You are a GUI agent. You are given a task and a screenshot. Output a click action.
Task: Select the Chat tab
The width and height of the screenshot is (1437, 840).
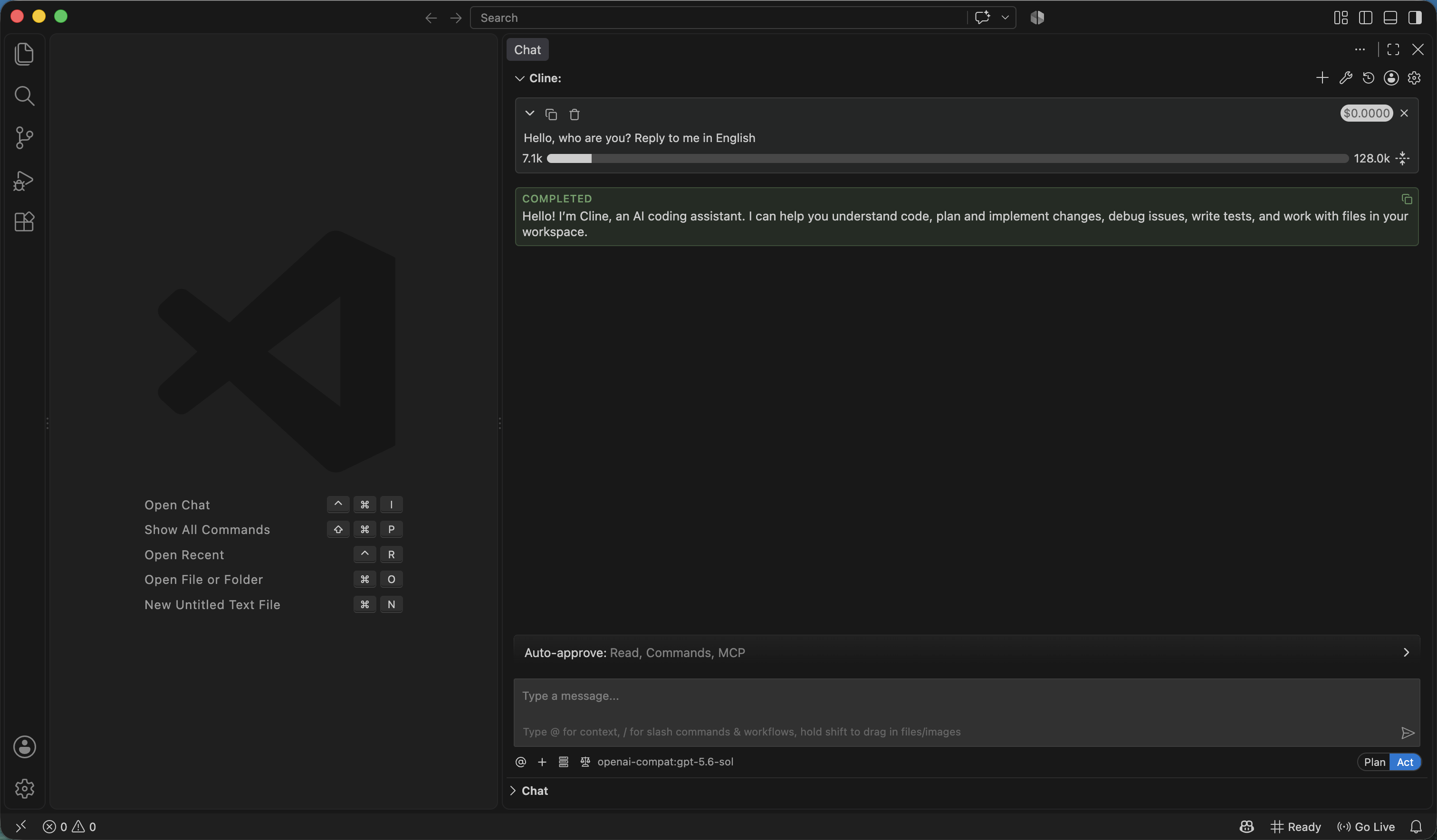point(527,49)
